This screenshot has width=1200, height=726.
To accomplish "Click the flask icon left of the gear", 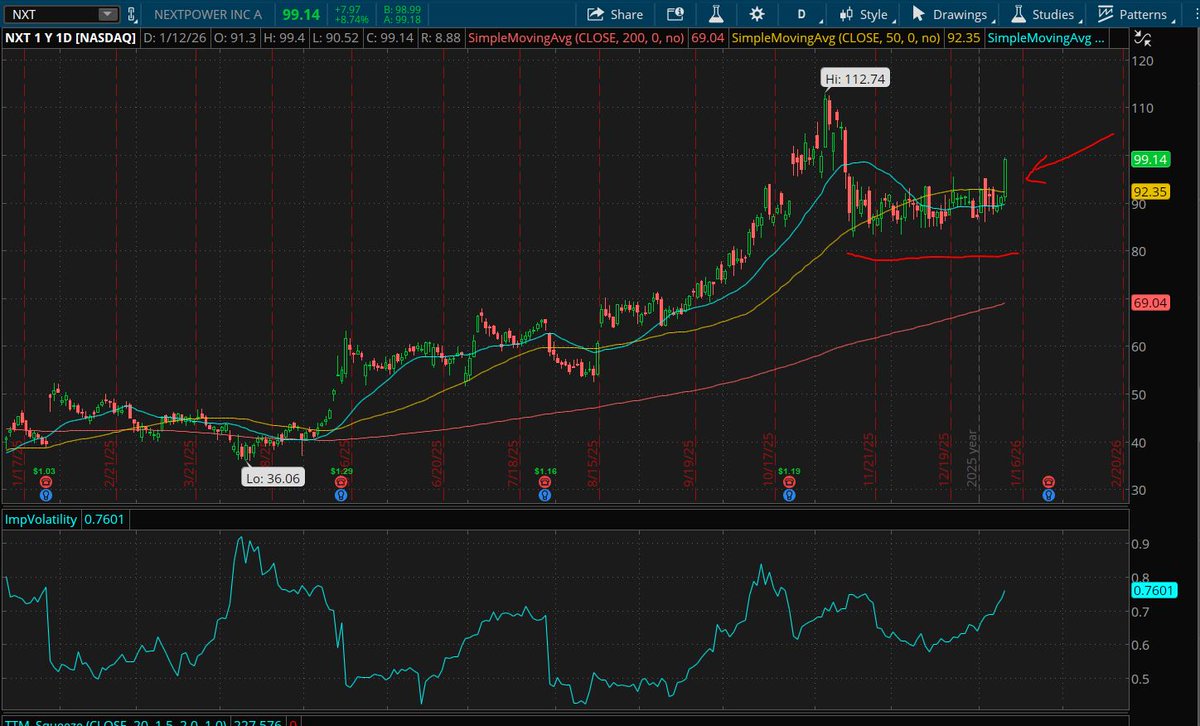I will point(715,14).
